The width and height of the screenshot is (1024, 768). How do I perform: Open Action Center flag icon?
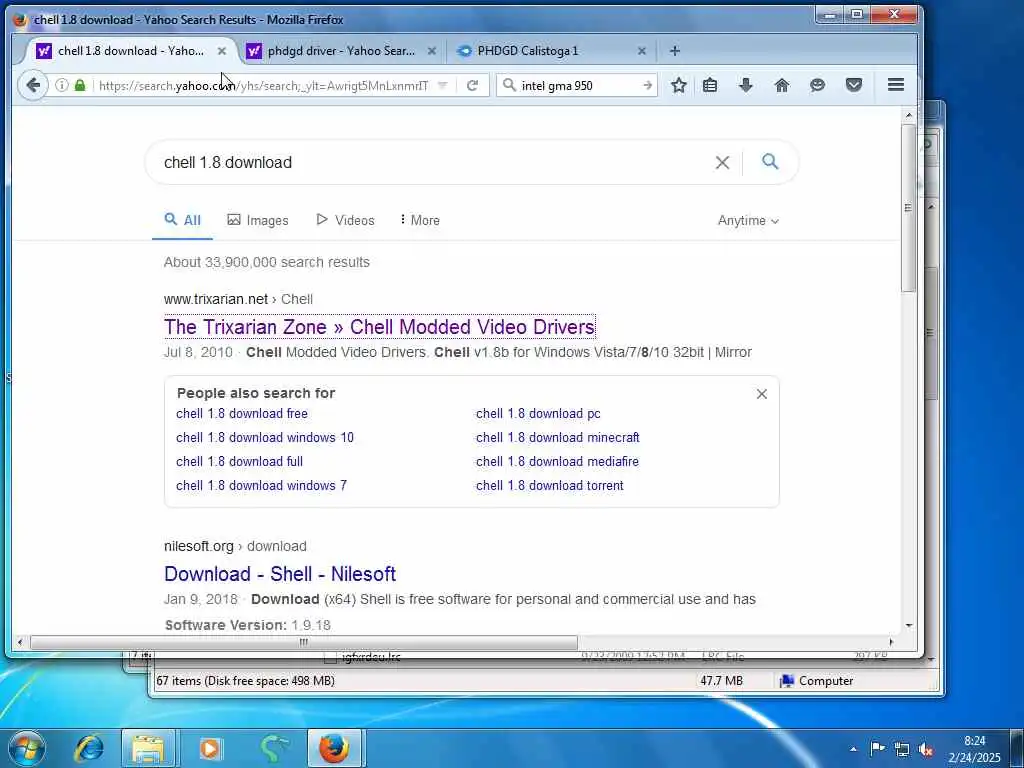[x=877, y=749]
